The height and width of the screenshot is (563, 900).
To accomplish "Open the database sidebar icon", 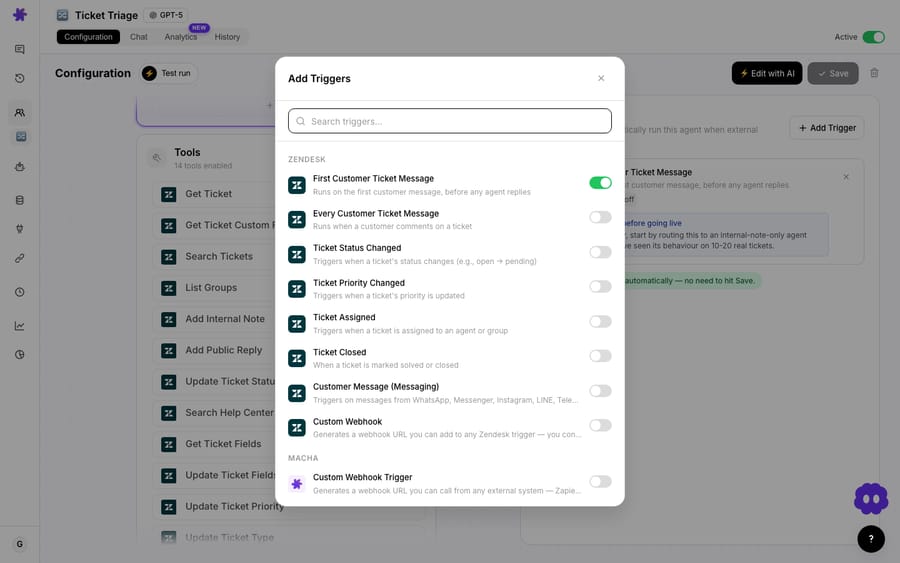I will [x=20, y=200].
